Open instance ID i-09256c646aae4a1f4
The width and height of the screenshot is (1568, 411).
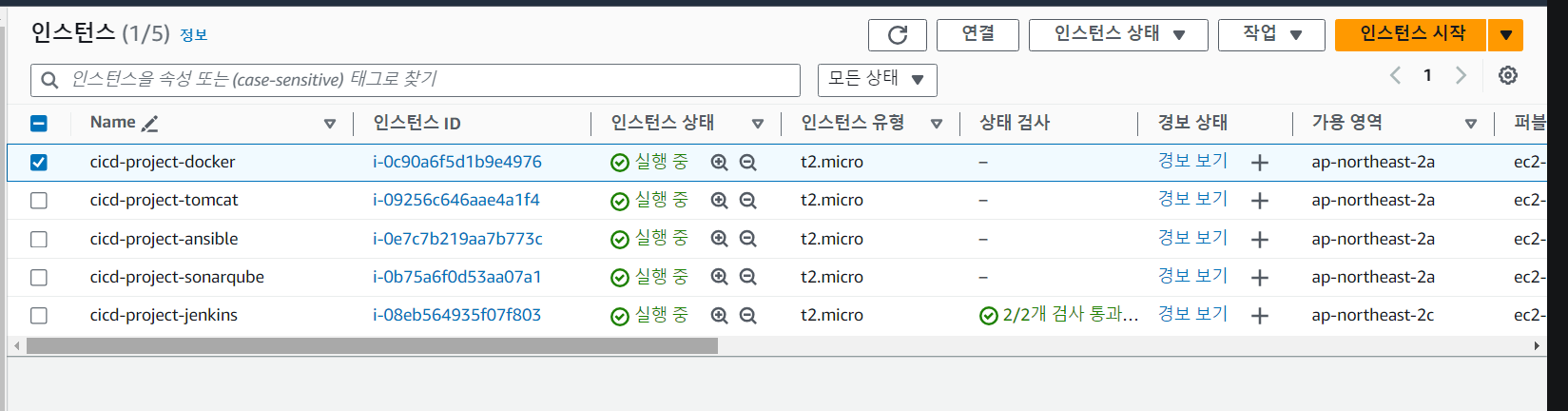click(456, 200)
